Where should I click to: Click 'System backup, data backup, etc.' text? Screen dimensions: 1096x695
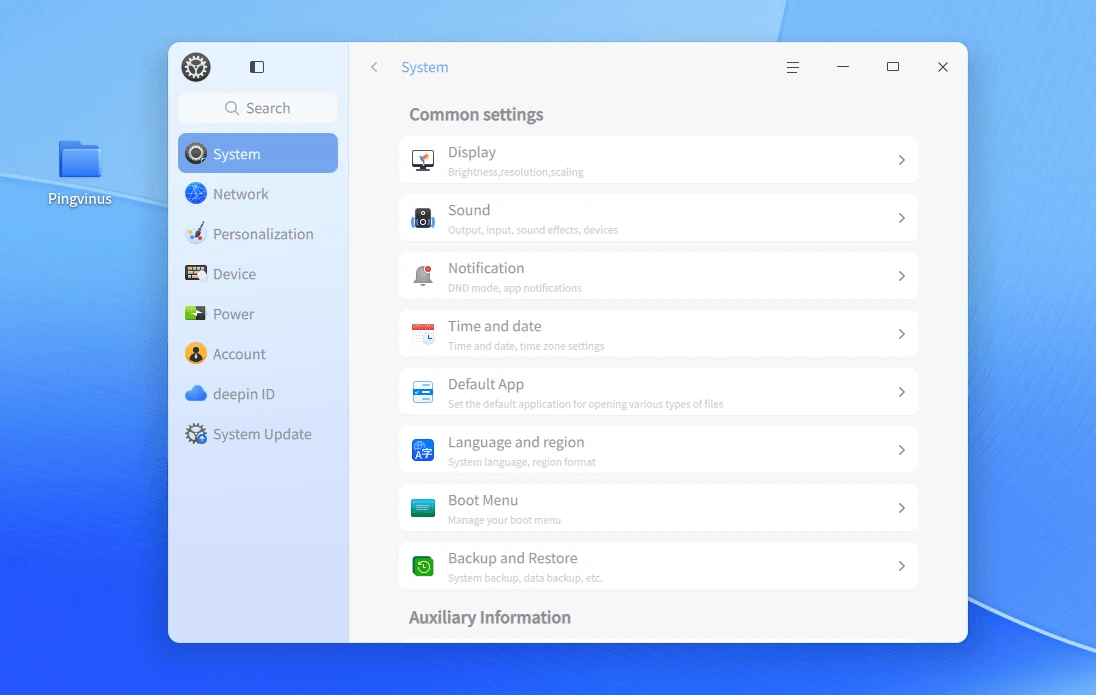coord(525,578)
